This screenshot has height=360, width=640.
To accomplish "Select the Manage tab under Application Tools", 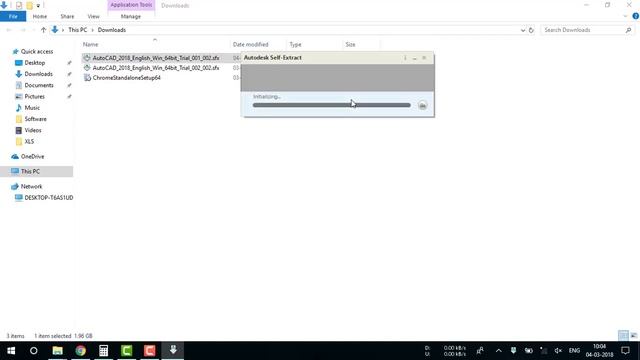I will [131, 16].
